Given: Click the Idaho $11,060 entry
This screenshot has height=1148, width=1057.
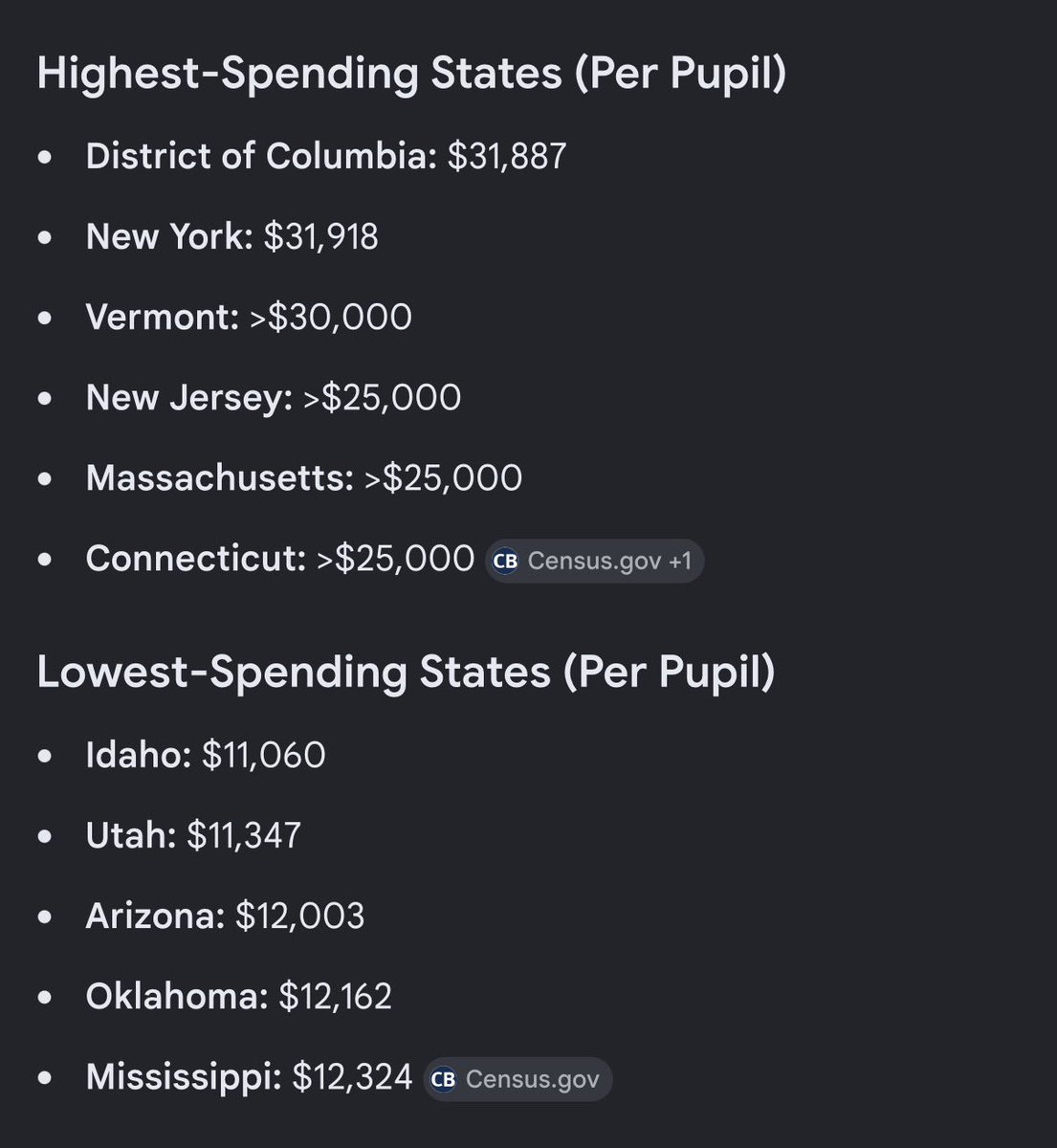Looking at the screenshot, I should 206,755.
